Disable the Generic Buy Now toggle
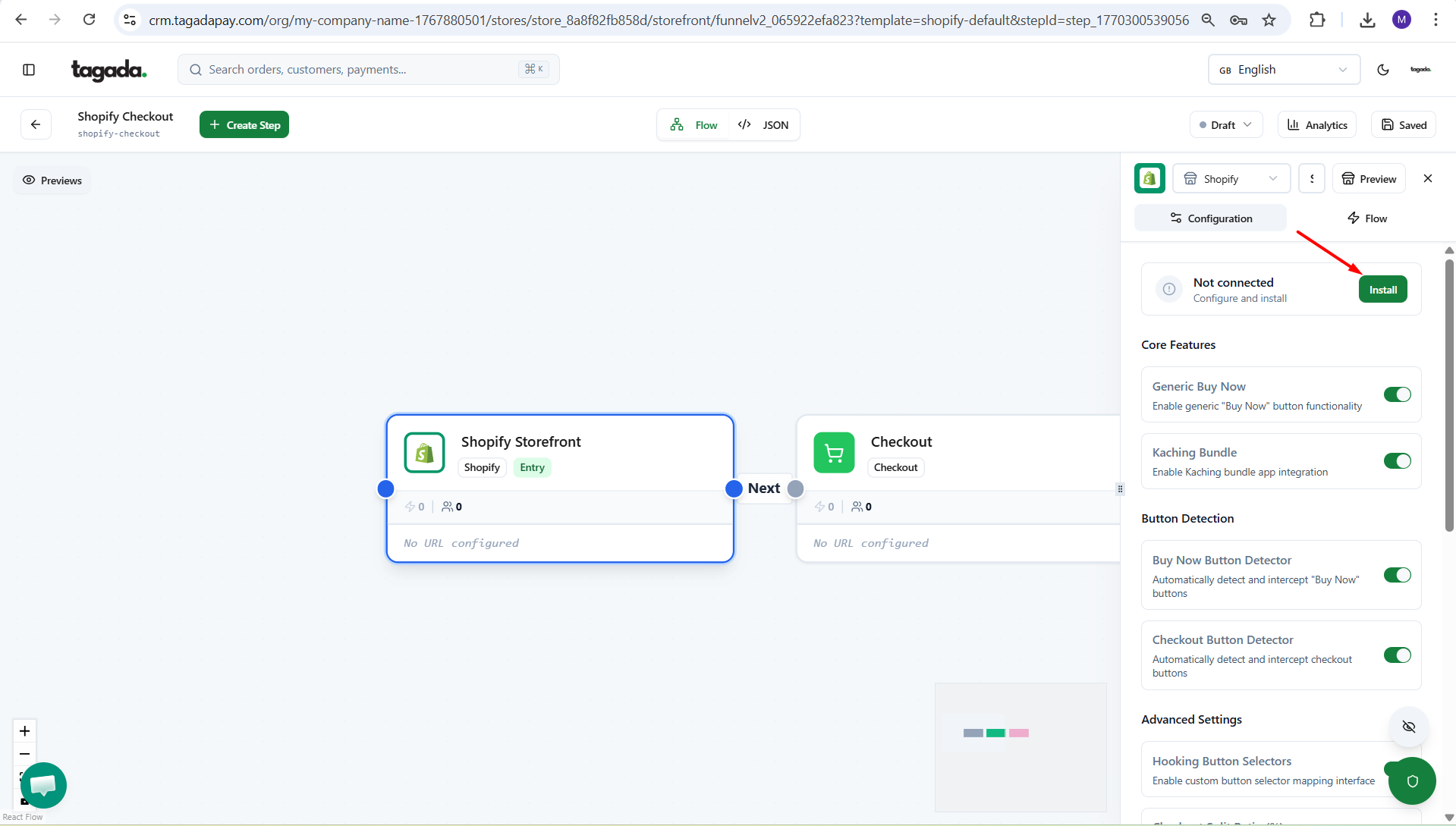The height and width of the screenshot is (826, 1456). pos(1397,394)
